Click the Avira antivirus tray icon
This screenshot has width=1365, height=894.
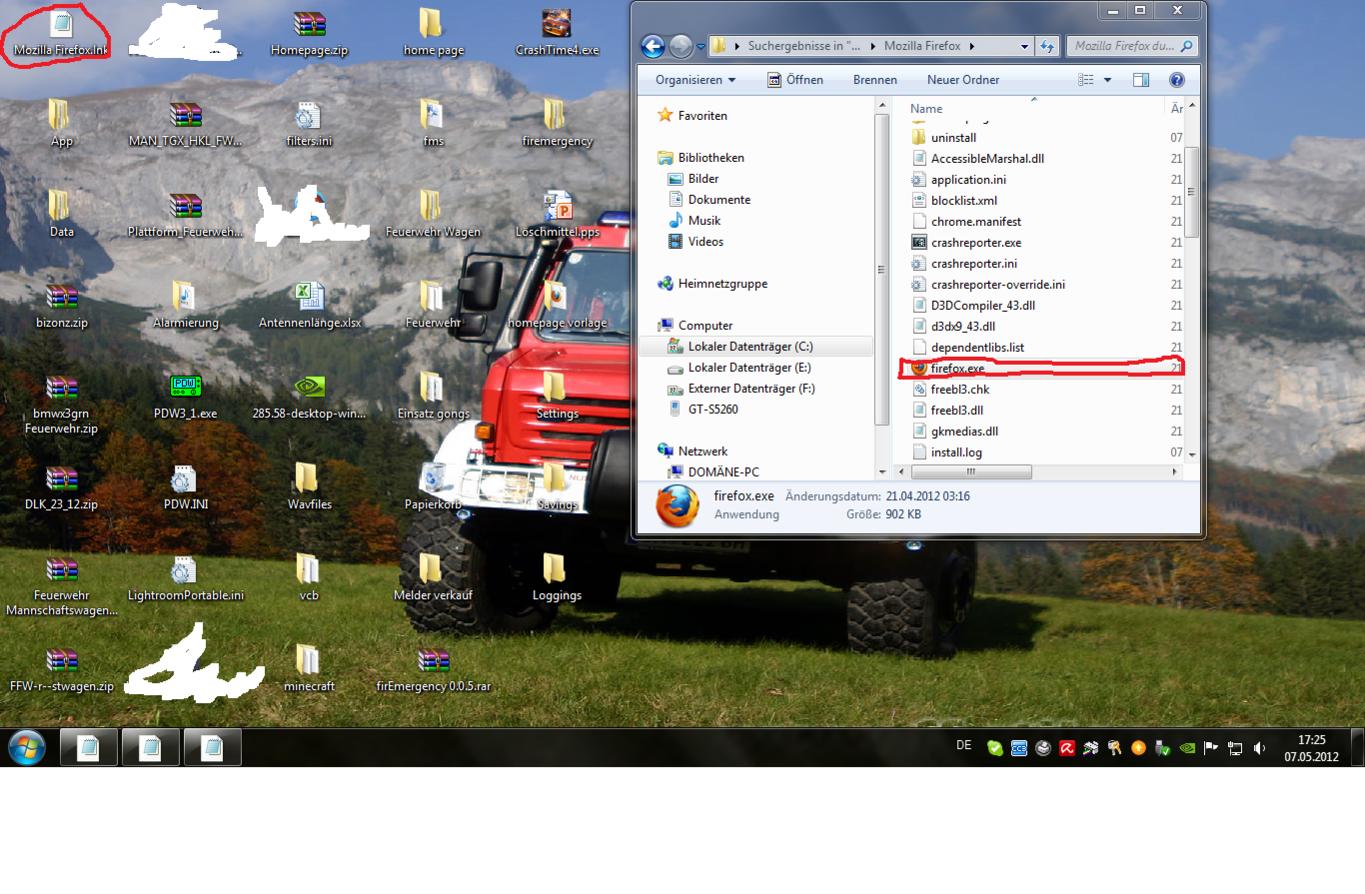coord(1067,748)
